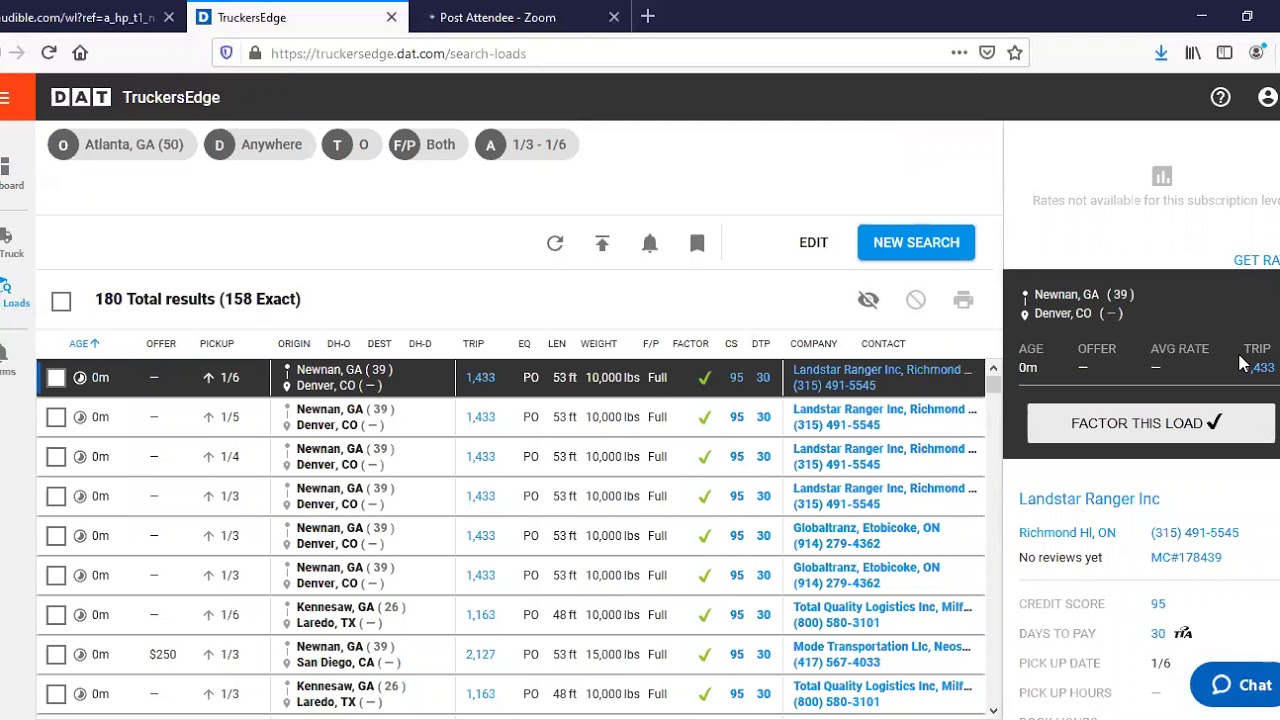
Task: Edit the availability chip 1/3 - 1/6
Action: (525, 145)
